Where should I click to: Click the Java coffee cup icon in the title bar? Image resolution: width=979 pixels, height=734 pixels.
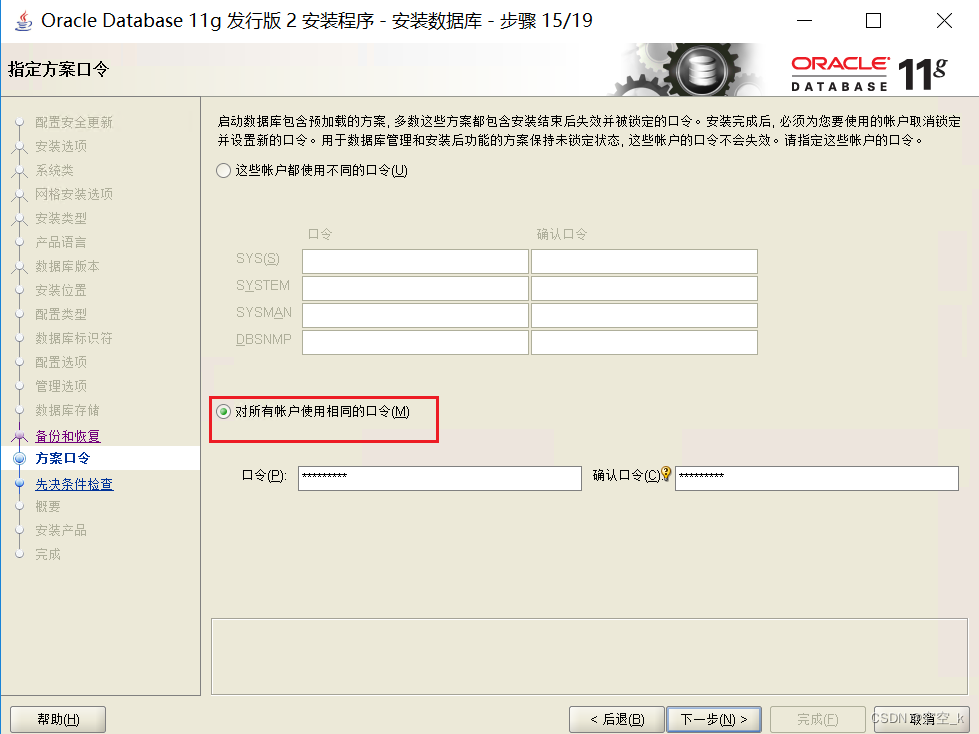pyautogui.click(x=22, y=19)
